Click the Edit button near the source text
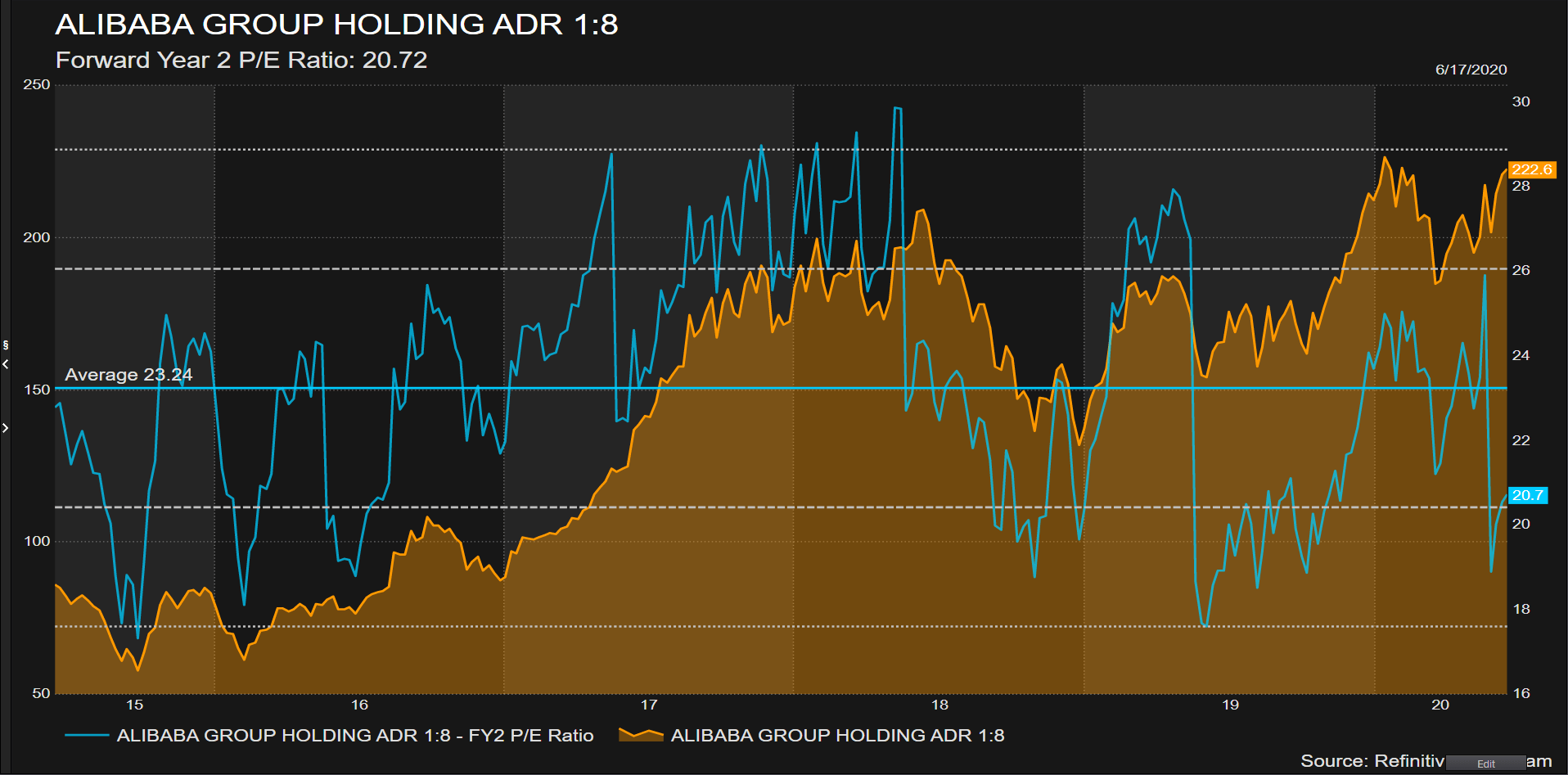 [1486, 764]
